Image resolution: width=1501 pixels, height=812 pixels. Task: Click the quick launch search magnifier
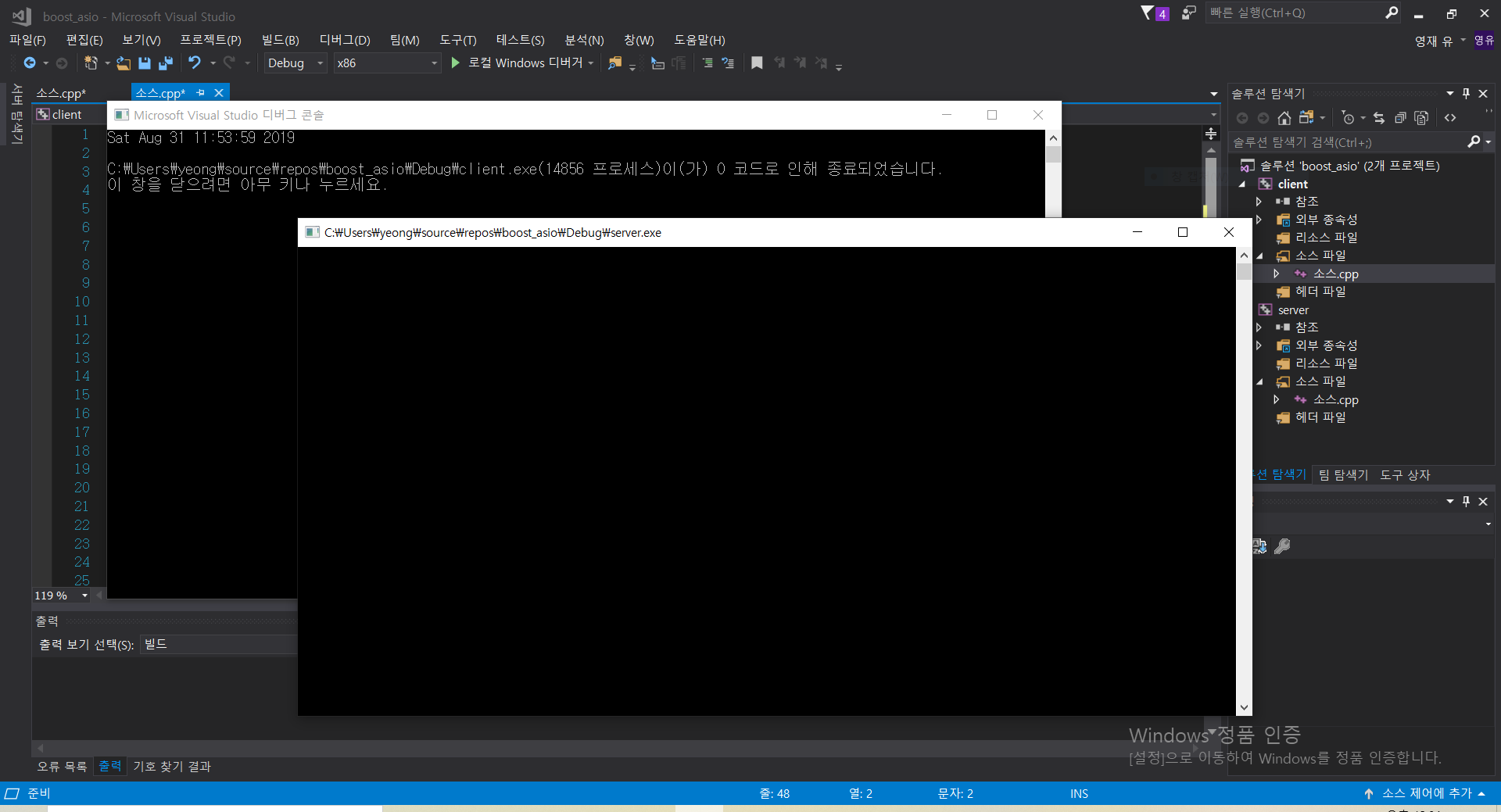1392,13
